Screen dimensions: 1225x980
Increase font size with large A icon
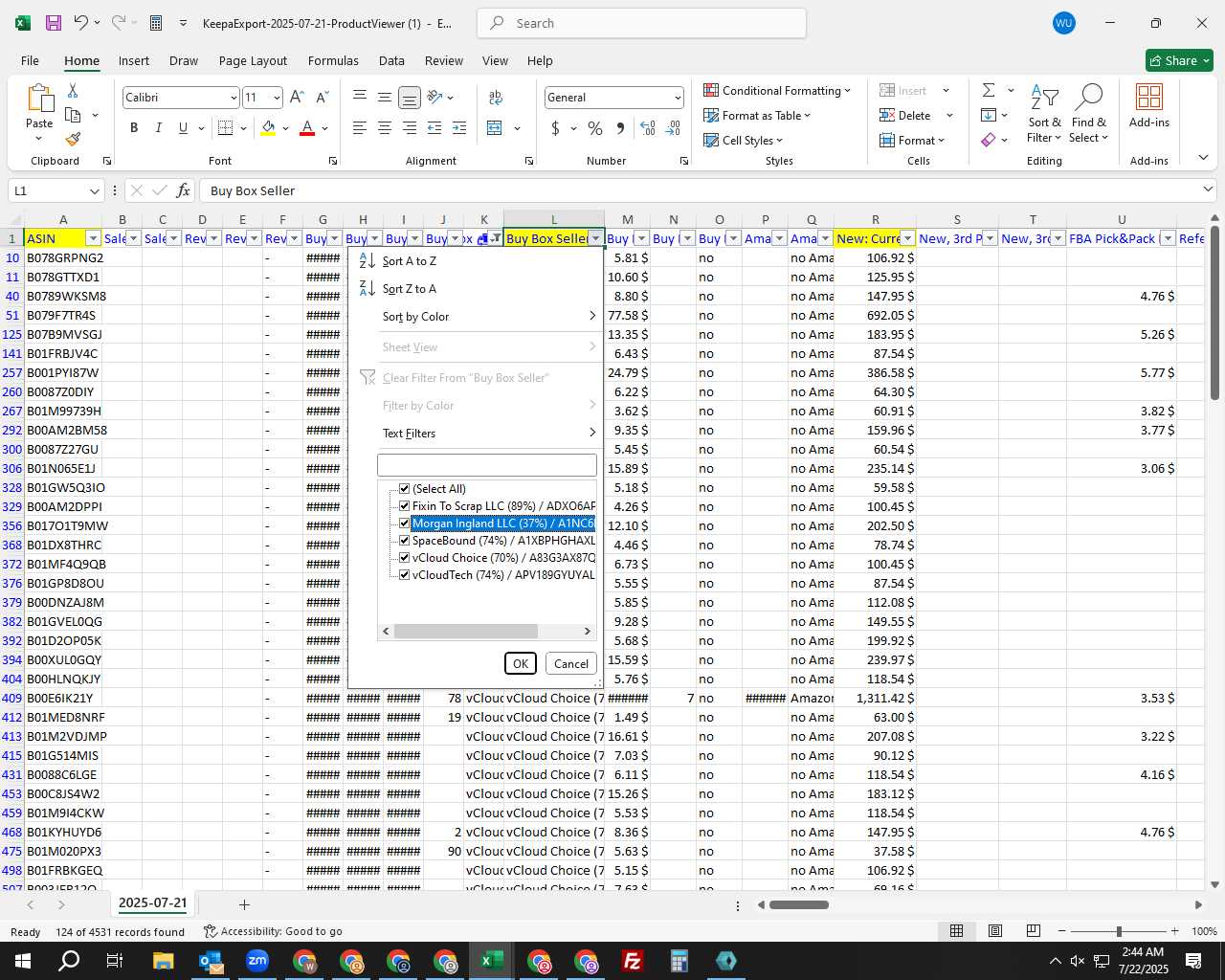pyautogui.click(x=297, y=97)
